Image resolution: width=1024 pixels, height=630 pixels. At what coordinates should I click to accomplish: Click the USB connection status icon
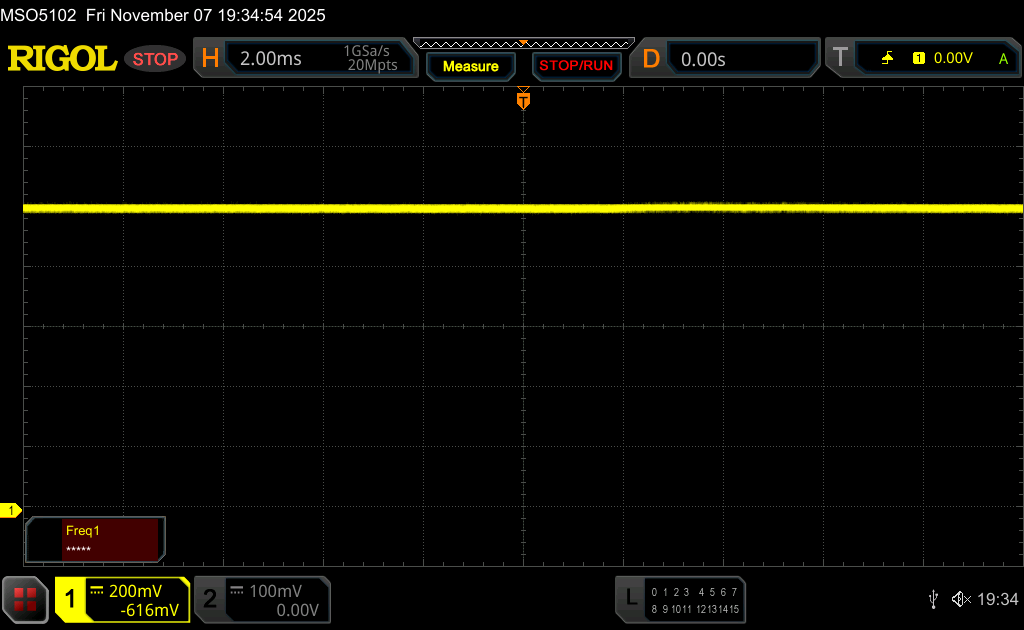[933, 599]
